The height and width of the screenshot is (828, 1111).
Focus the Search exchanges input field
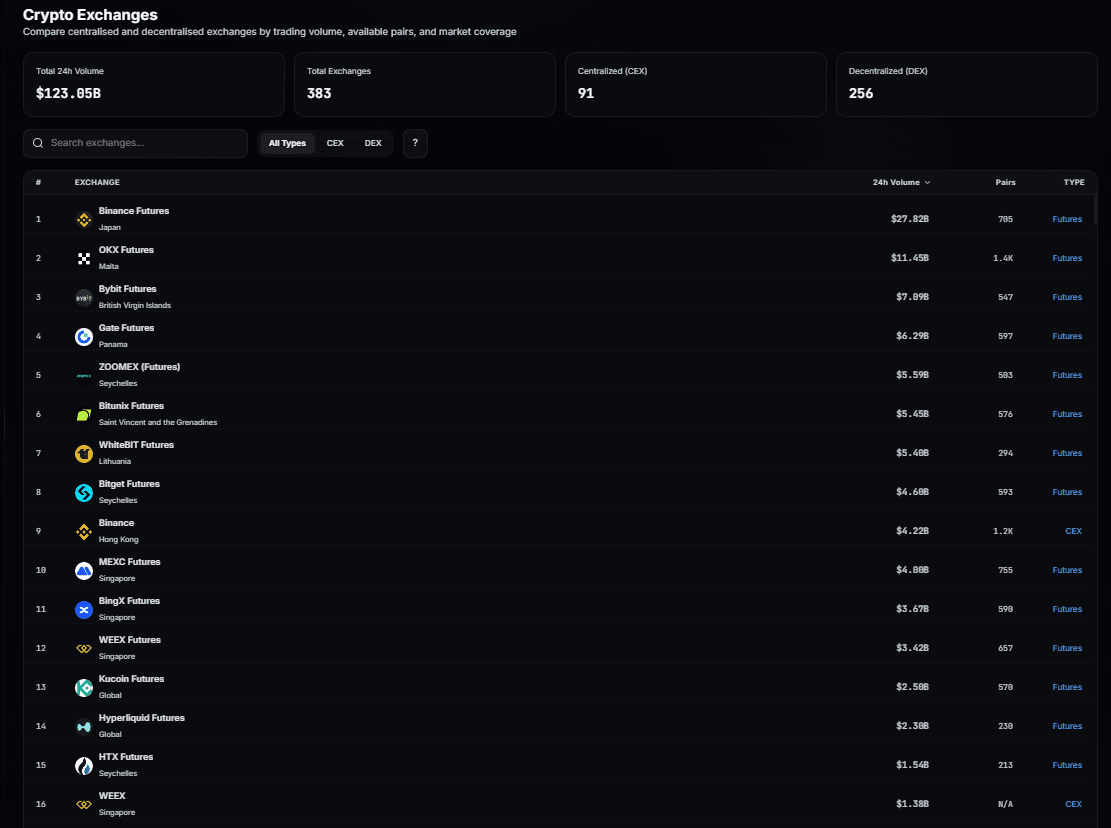point(135,143)
